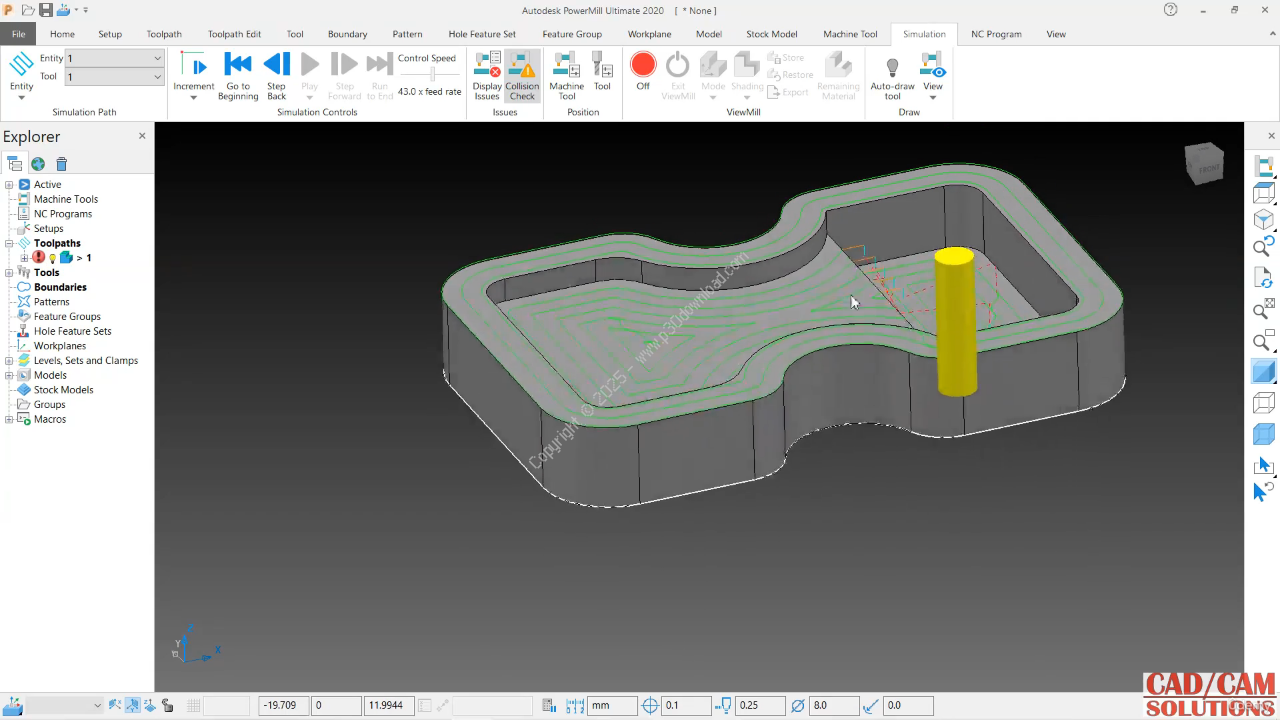Open the Machine Tool ribbon tab
The width and height of the screenshot is (1280, 720).
[850, 34]
